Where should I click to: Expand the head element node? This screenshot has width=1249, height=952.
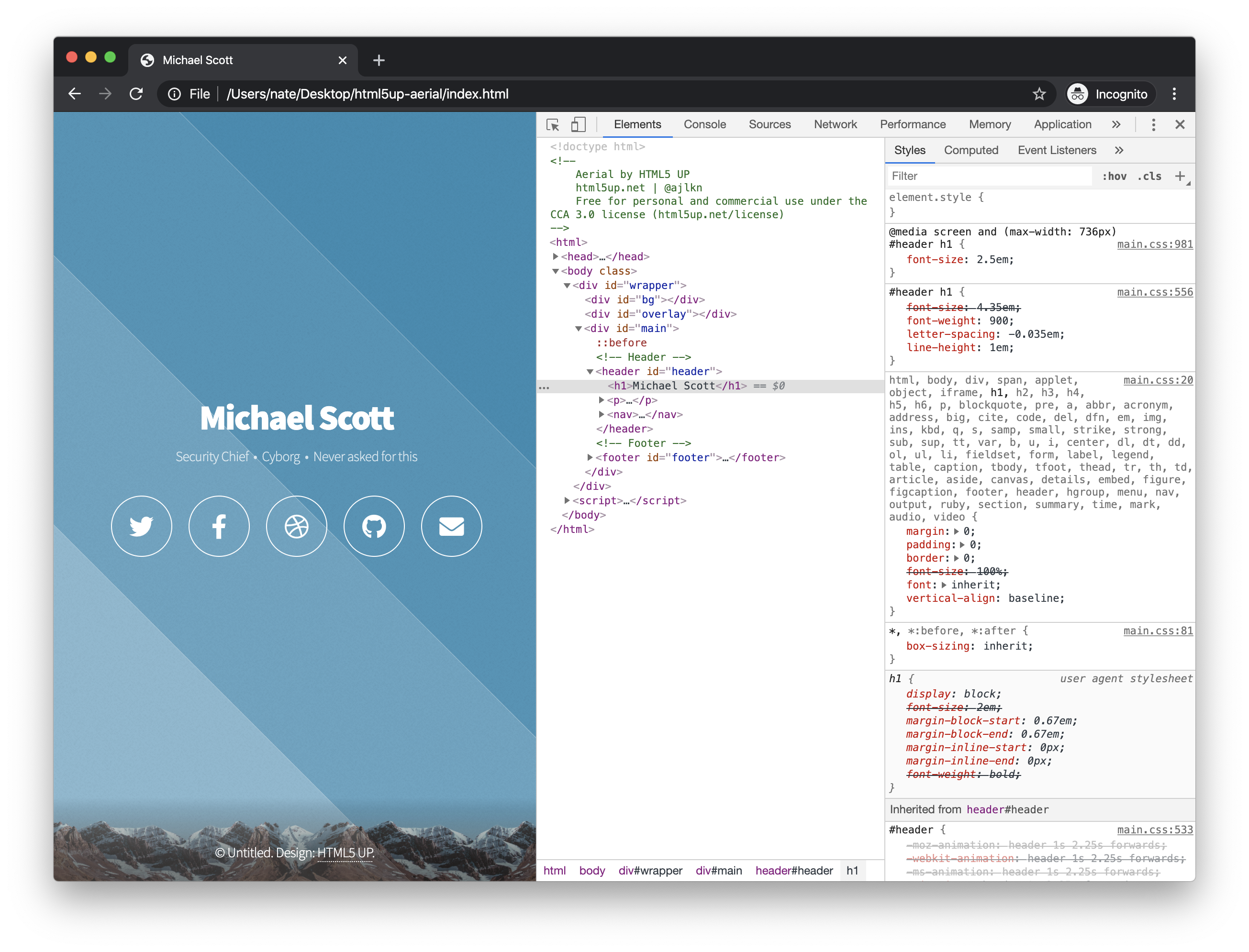[556, 257]
